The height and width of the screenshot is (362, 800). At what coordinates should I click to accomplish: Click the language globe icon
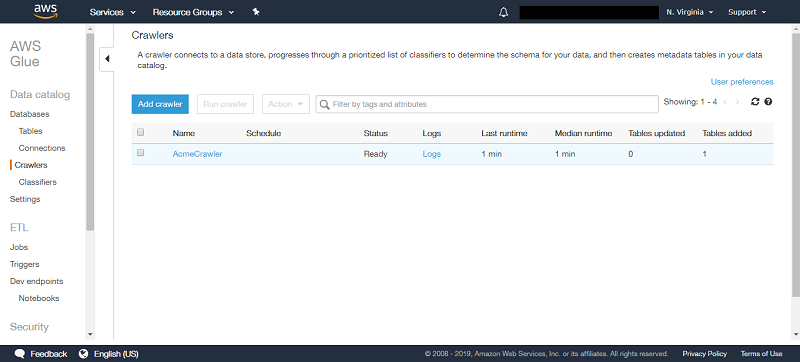pyautogui.click(x=84, y=354)
